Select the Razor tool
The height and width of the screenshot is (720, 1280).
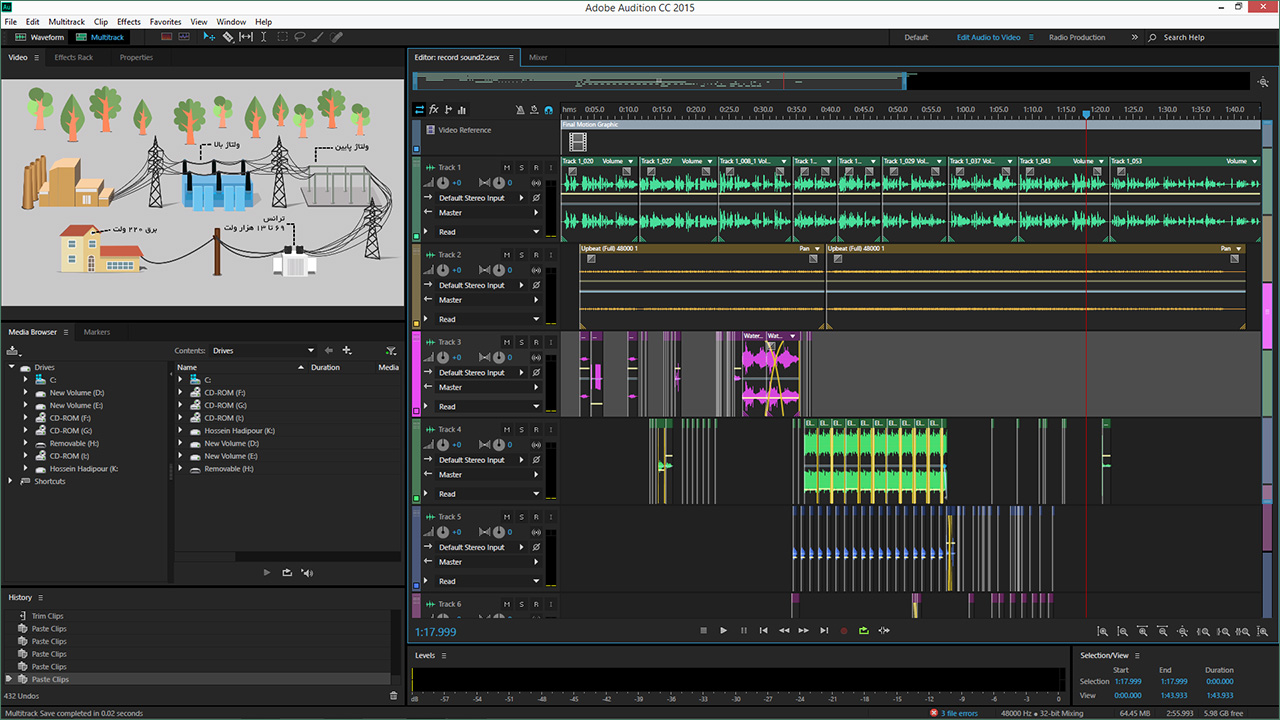(x=228, y=37)
